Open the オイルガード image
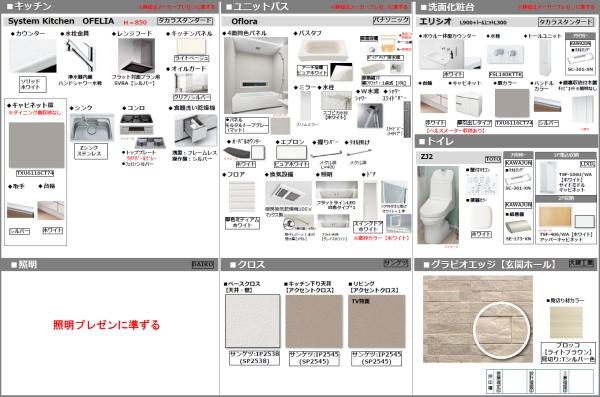 click(x=191, y=83)
